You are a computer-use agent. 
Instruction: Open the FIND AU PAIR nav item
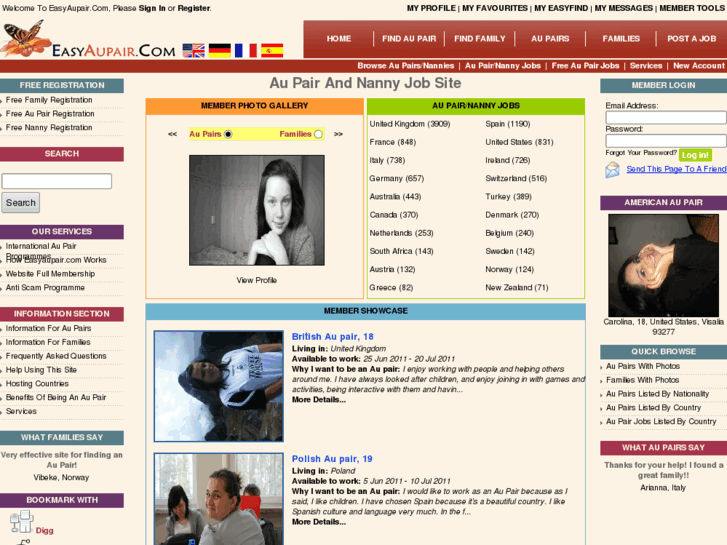click(x=409, y=39)
